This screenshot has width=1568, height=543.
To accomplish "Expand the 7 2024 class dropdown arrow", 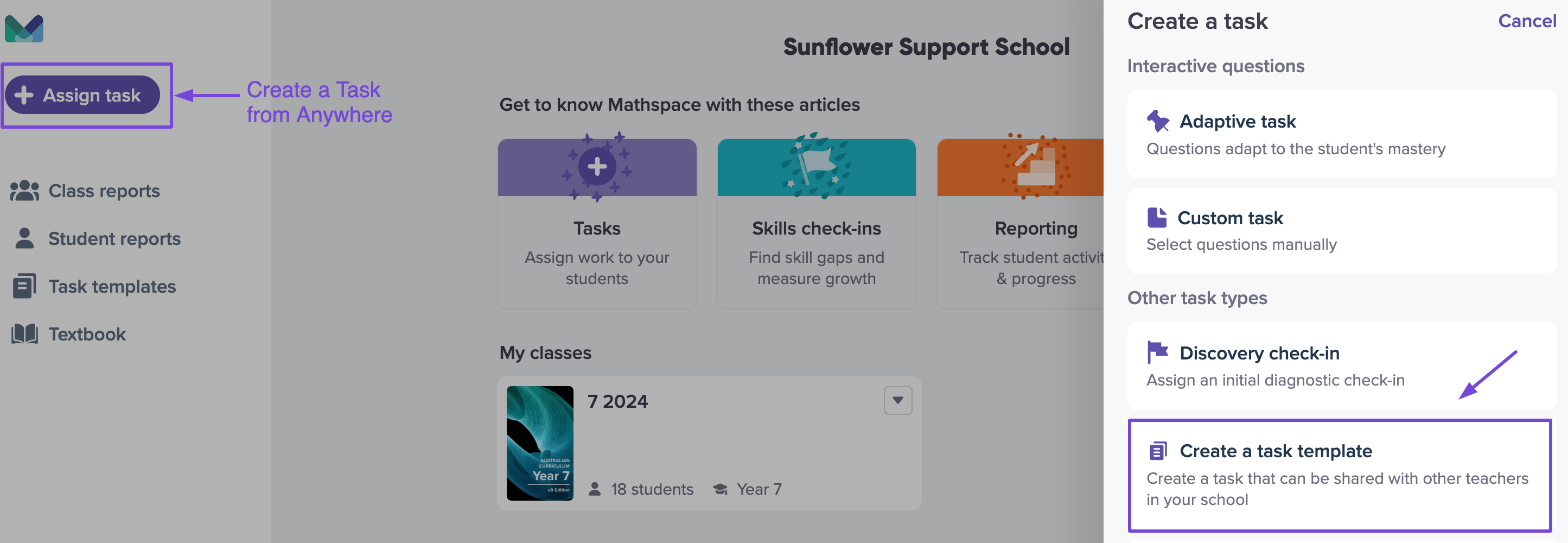I will 898,400.
